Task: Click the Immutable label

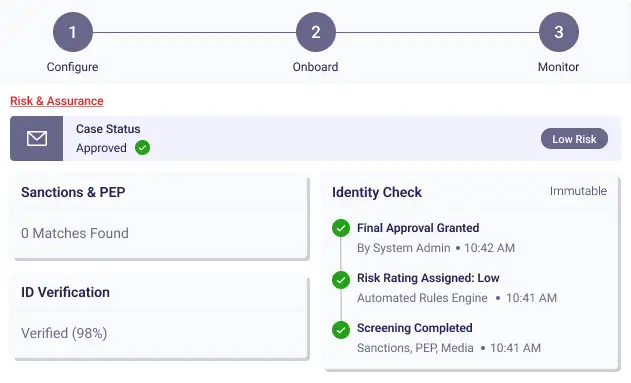Action: pyautogui.click(x=578, y=191)
